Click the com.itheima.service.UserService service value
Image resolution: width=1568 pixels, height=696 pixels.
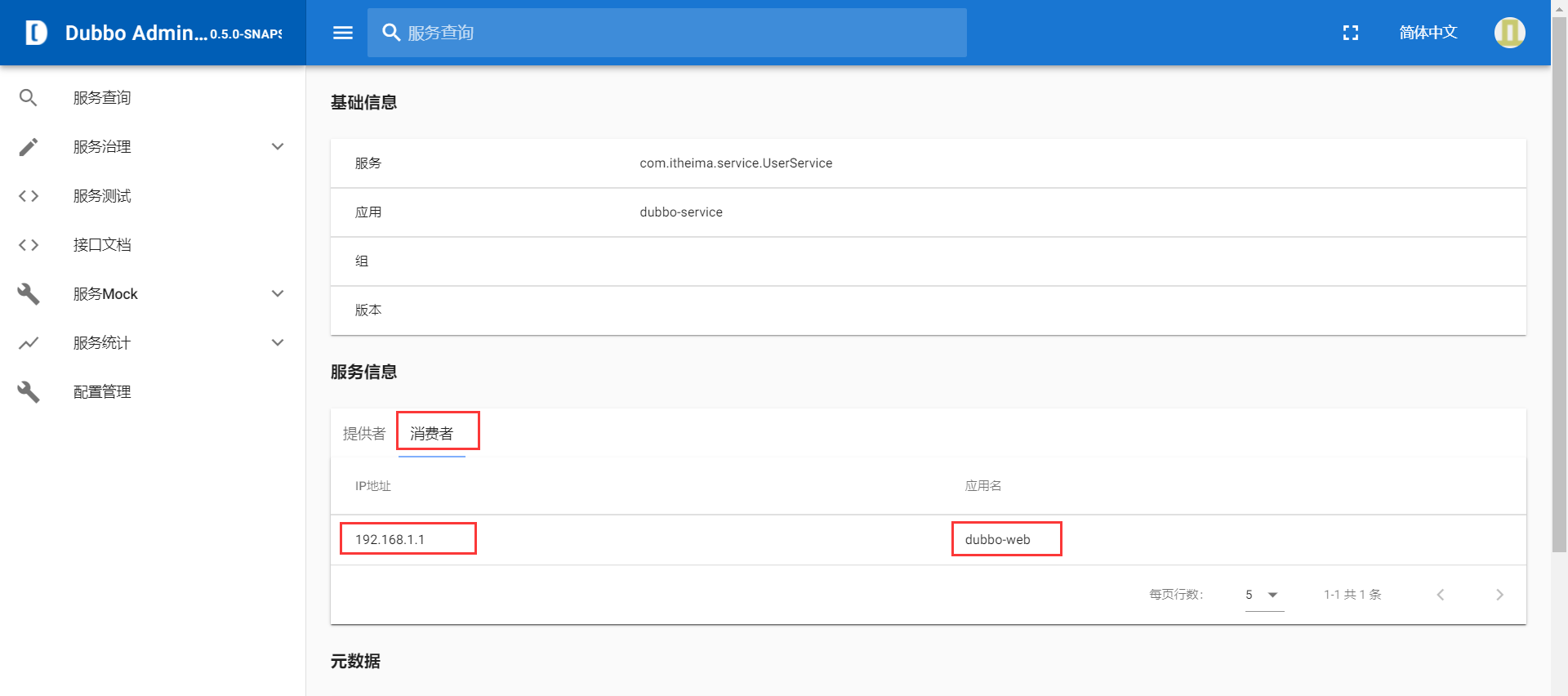pos(736,163)
